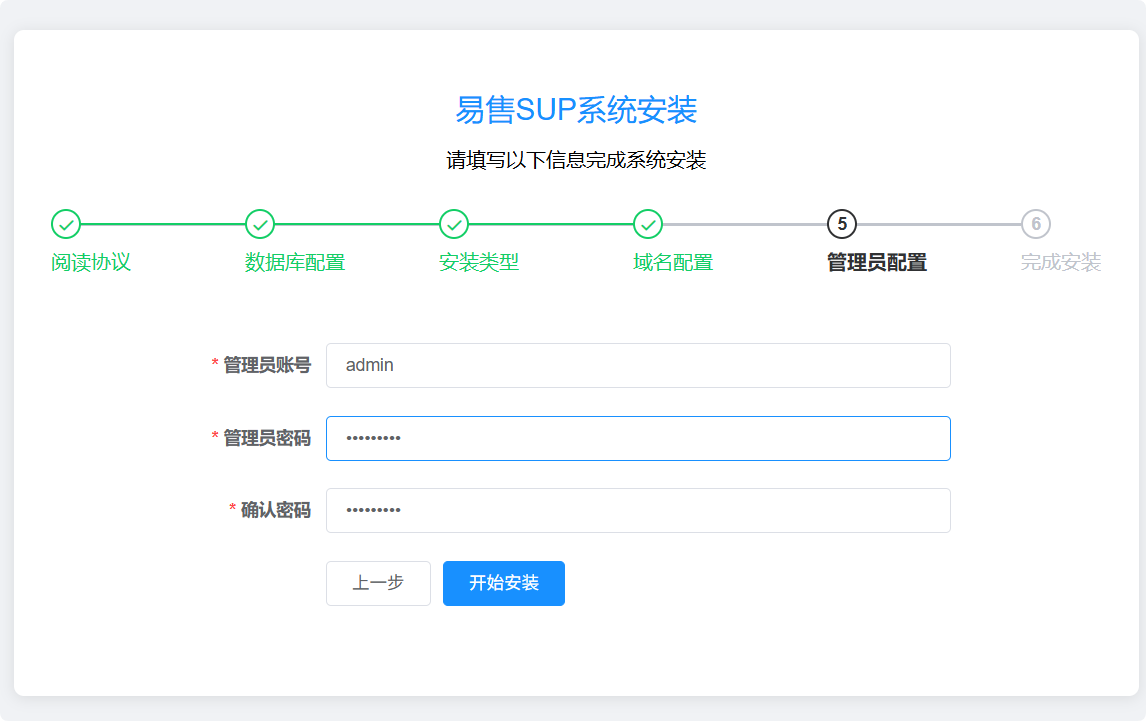Viewport: 1146px width, 721px height.
Task: Focus the 管理员账号 input containing admin
Action: 637,365
